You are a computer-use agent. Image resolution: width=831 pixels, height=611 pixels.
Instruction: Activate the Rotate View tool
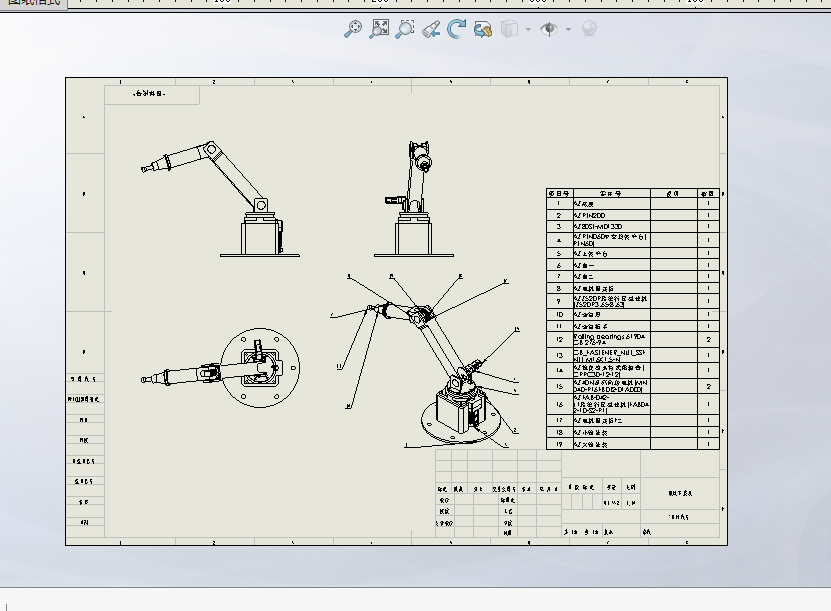[x=456, y=29]
